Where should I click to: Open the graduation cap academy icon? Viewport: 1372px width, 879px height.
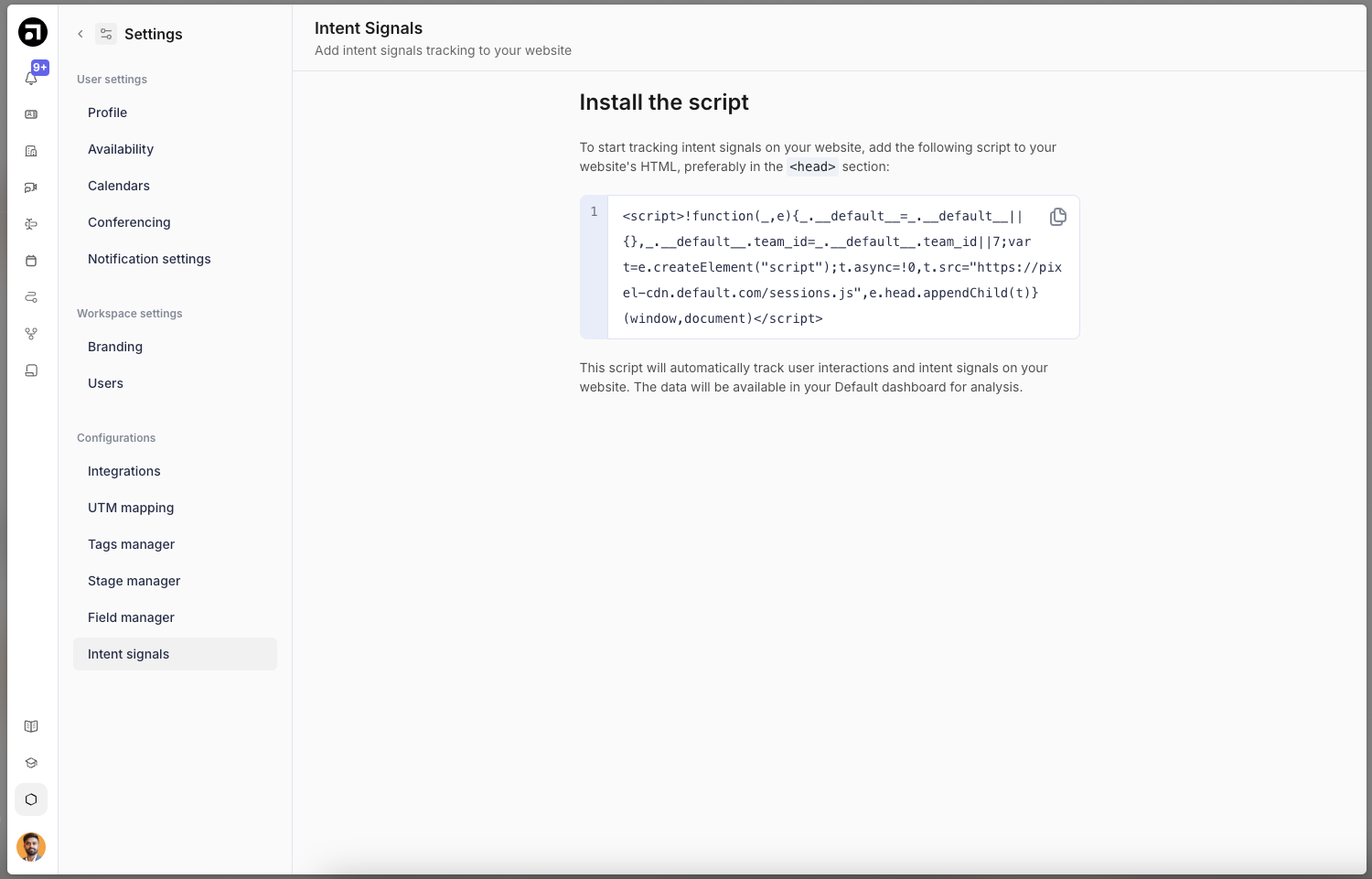point(31,763)
